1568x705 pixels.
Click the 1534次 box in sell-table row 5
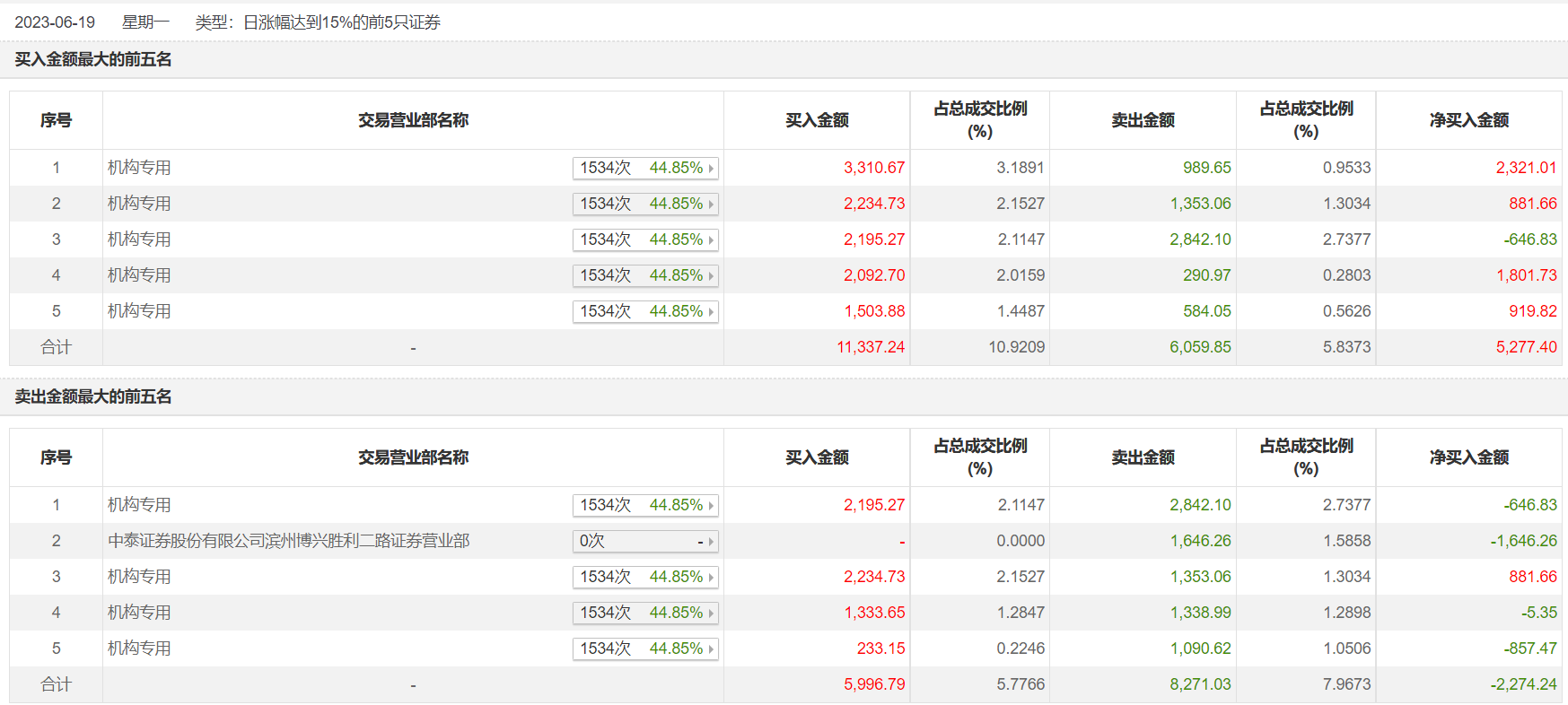tap(606, 648)
